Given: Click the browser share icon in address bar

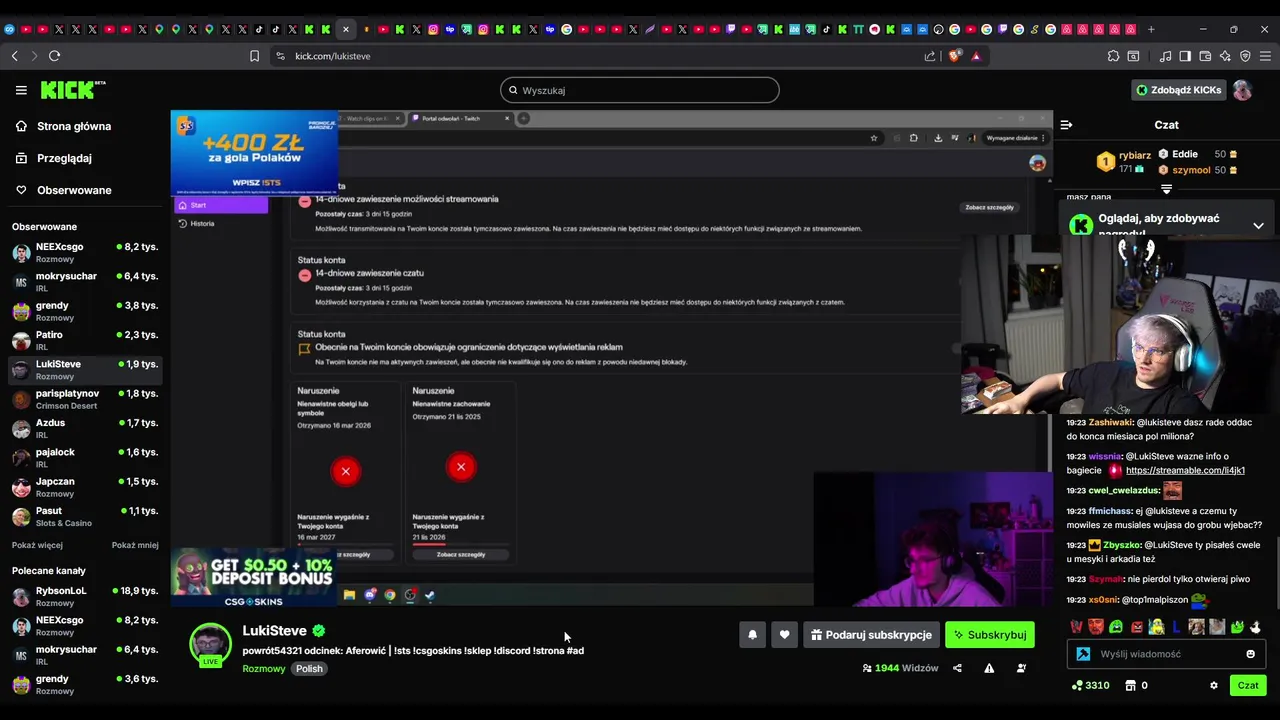Looking at the screenshot, I should (930, 56).
